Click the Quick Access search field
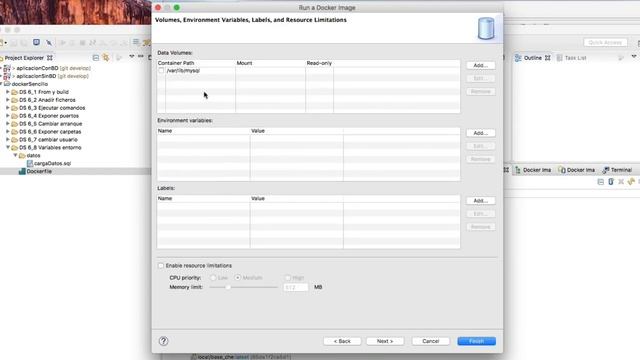The width and height of the screenshot is (640, 360). tap(605, 42)
